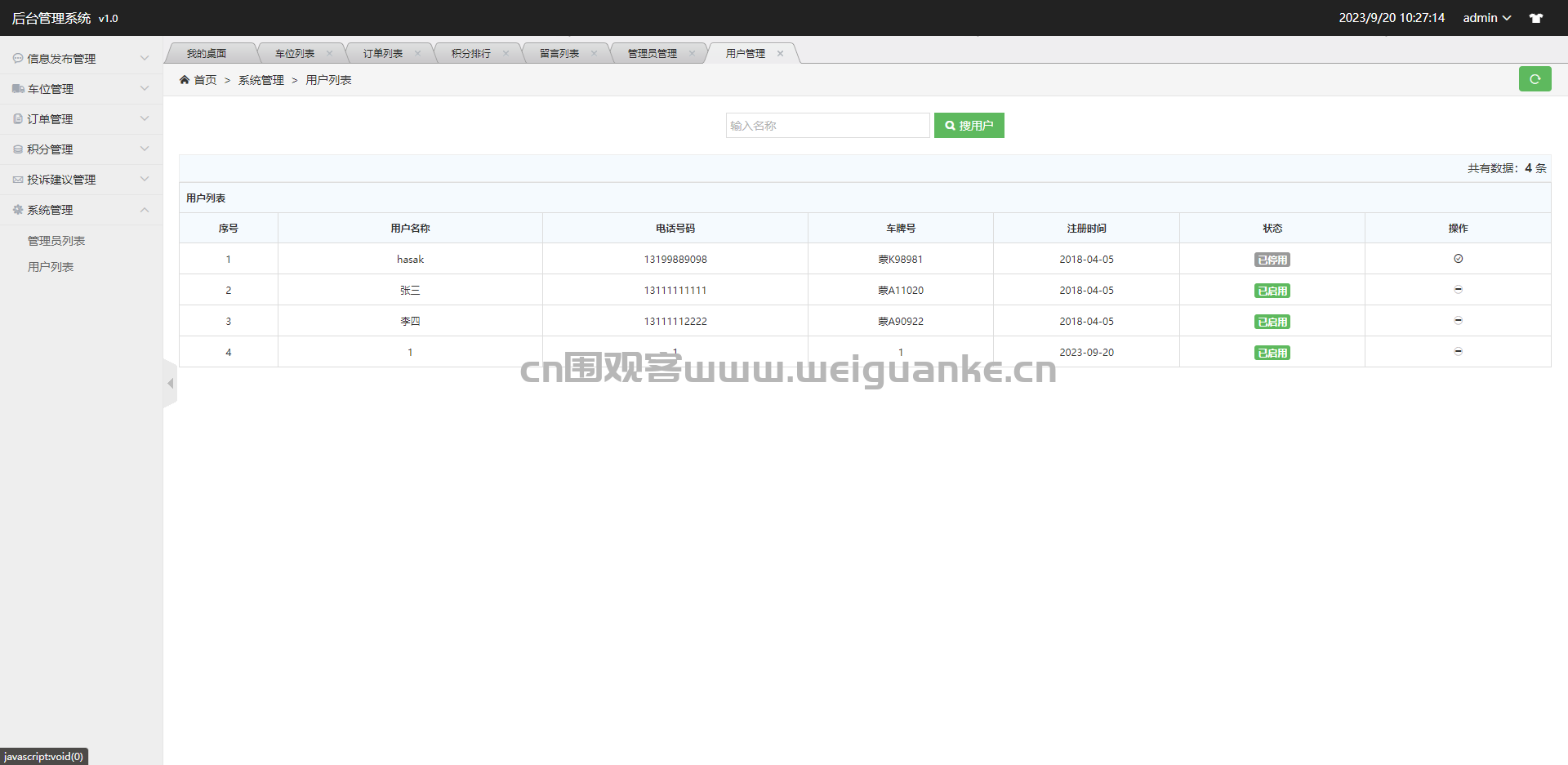The height and width of the screenshot is (765, 1568).
Task: Expand the 积分管理 menu chevron
Action: [x=145, y=149]
